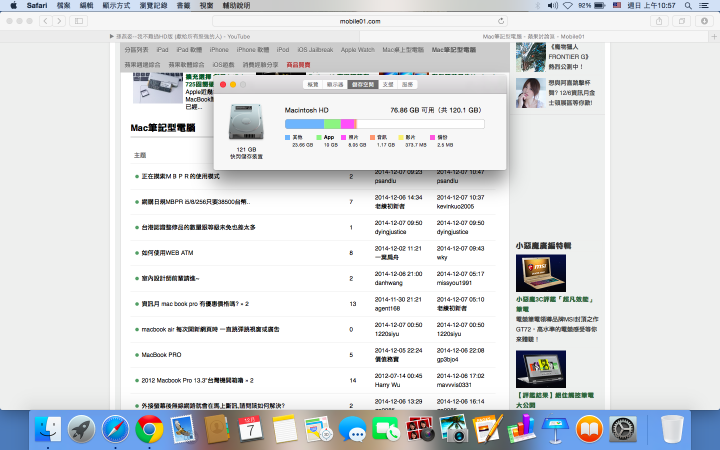Viewport: 720px width, 450px height.
Task: Open the Trash in the Dock
Action: (672, 429)
